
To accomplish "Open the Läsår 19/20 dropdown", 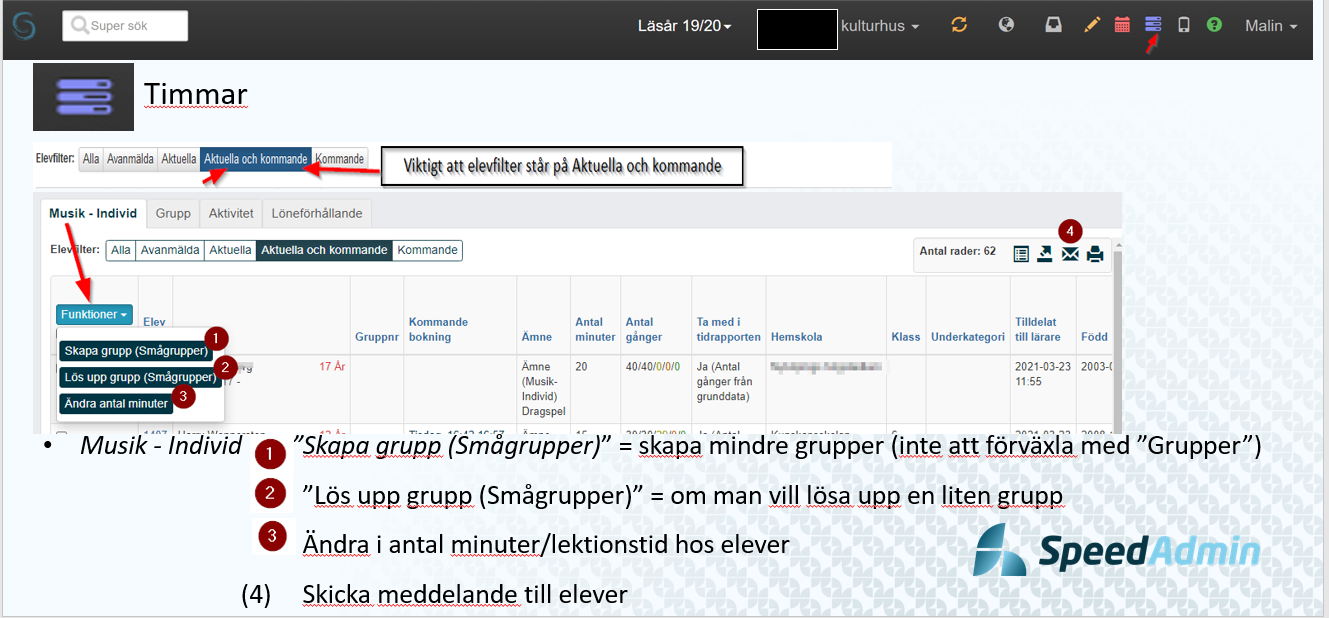I will (x=684, y=26).
